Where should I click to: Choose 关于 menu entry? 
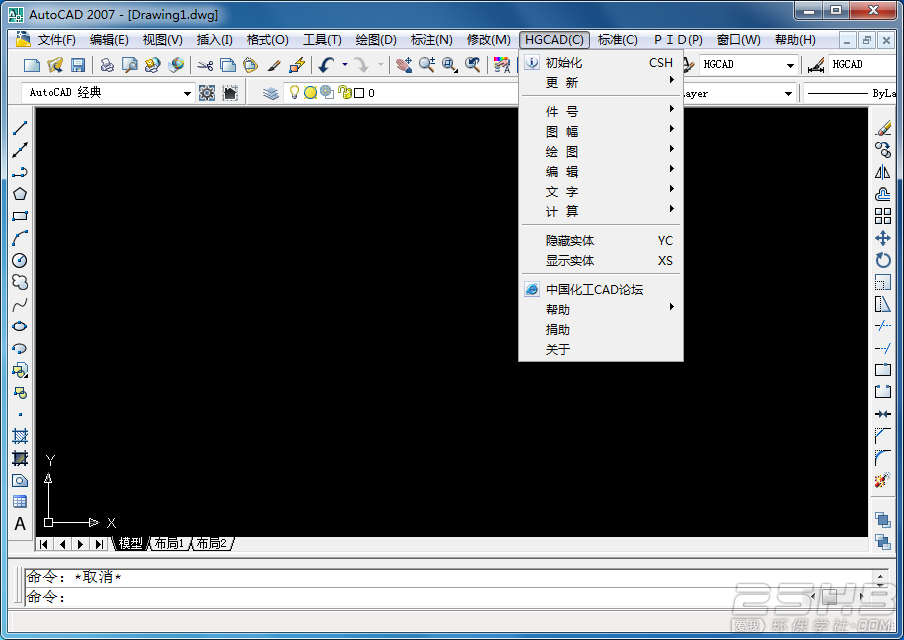(x=601, y=349)
